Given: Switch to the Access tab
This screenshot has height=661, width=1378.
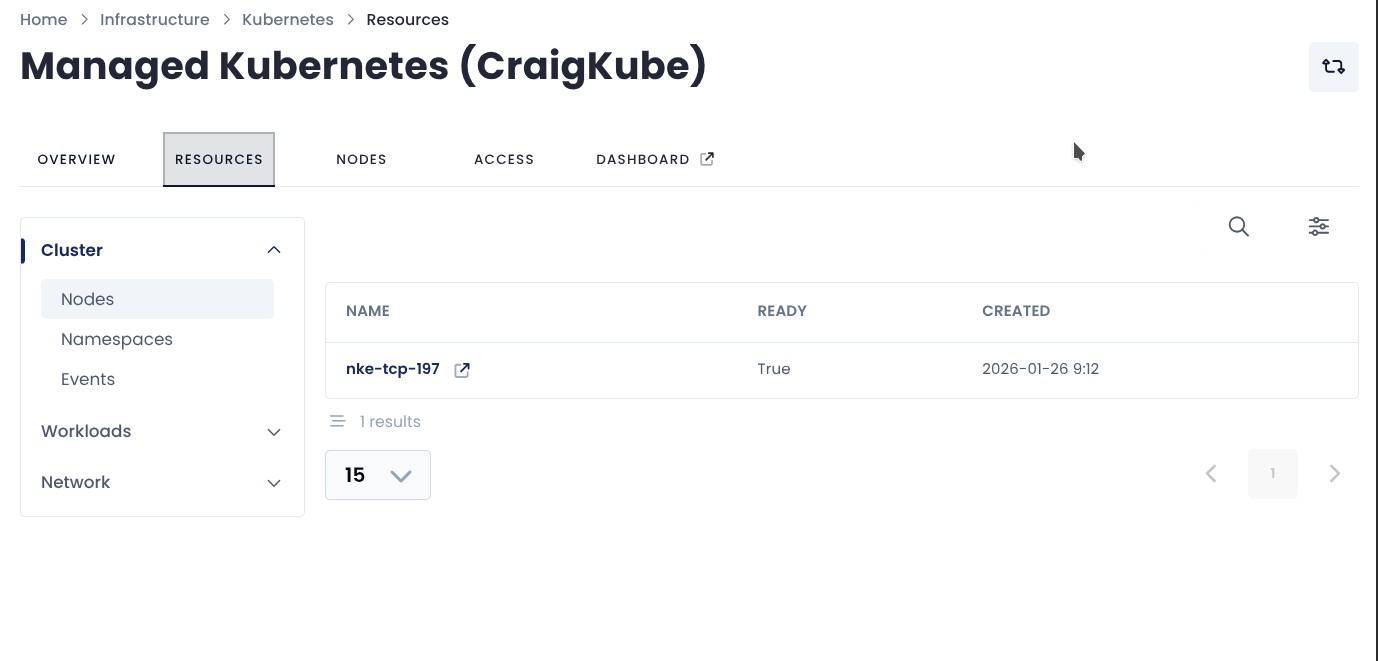Looking at the screenshot, I should [x=504, y=160].
